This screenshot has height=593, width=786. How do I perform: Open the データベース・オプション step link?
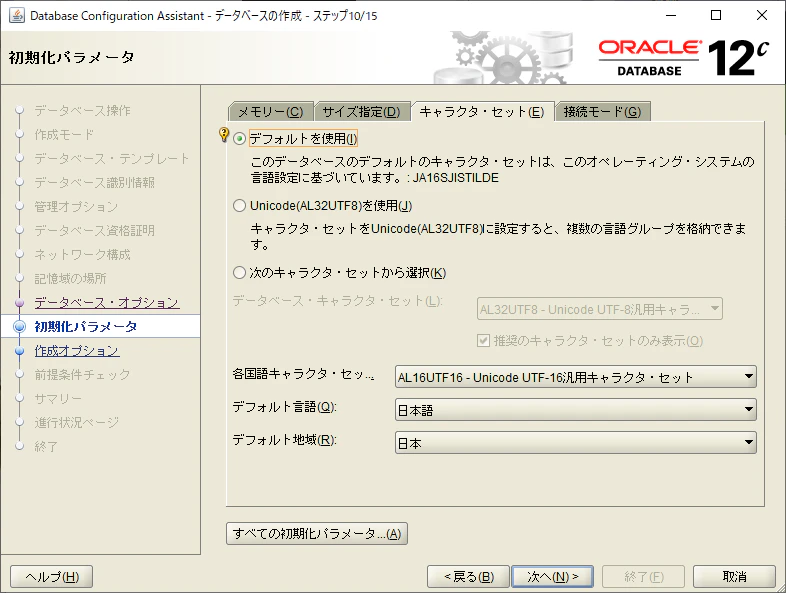point(107,303)
